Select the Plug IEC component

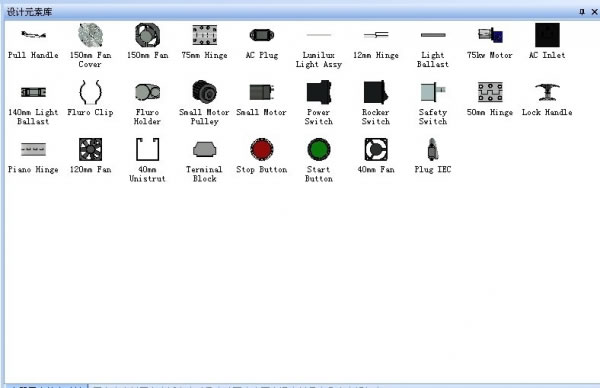(x=433, y=149)
